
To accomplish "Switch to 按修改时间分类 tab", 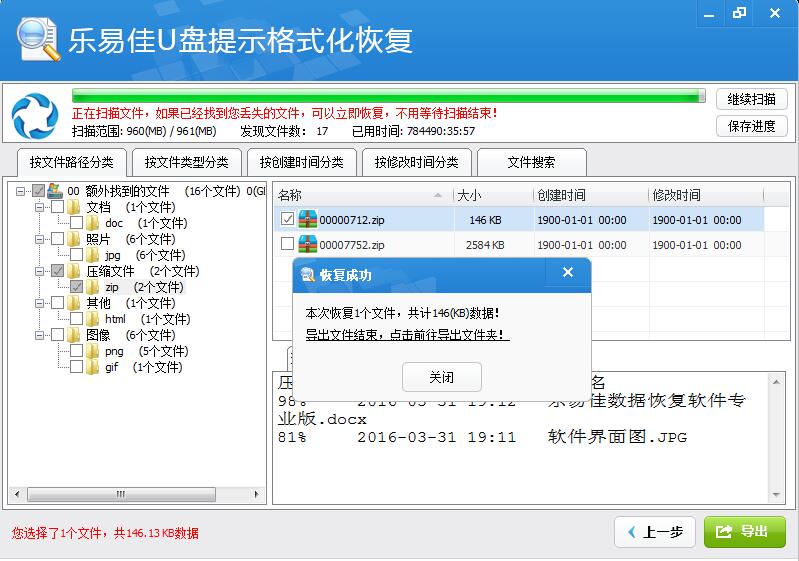I will tap(417, 163).
